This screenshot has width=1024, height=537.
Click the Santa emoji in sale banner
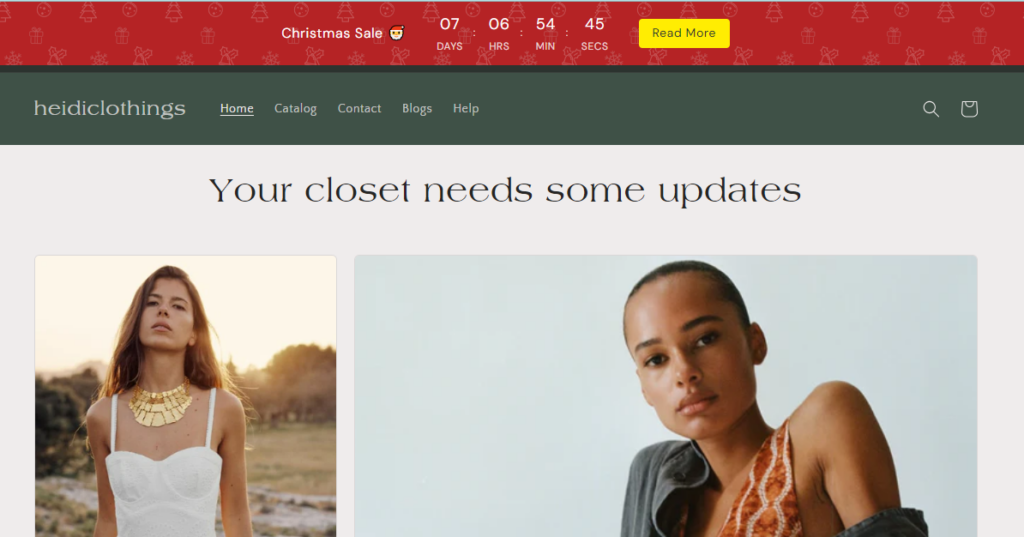[396, 33]
